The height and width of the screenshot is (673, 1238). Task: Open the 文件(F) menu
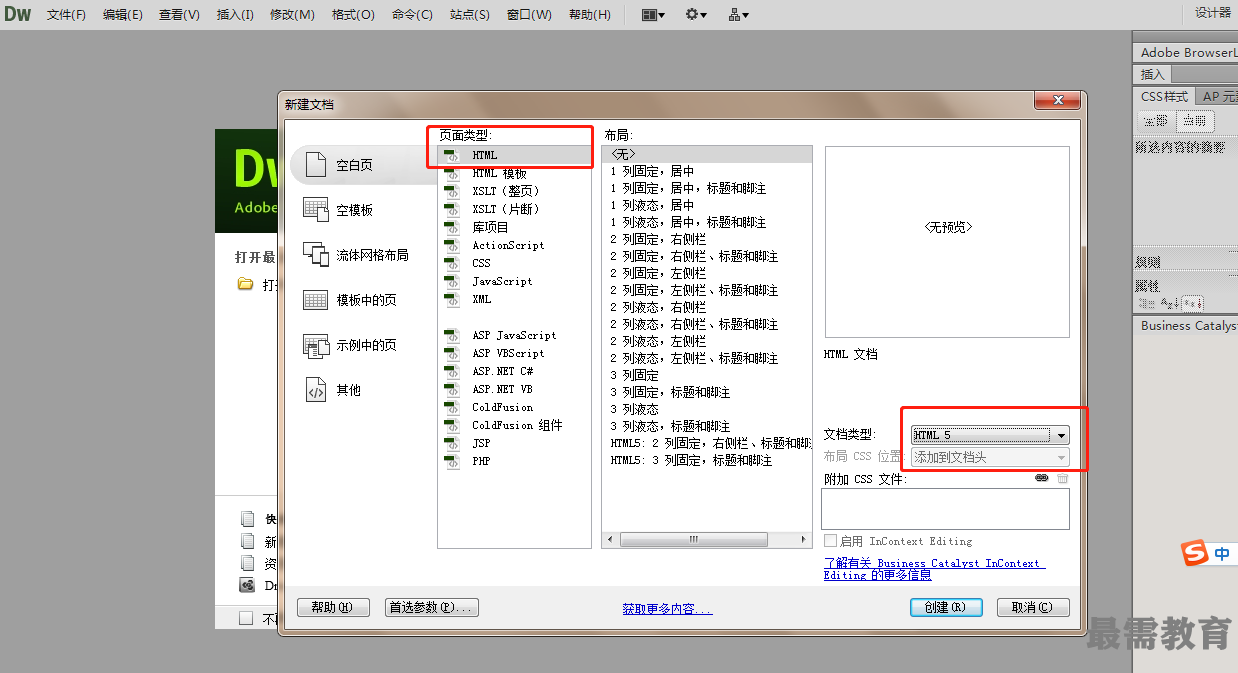(x=66, y=15)
